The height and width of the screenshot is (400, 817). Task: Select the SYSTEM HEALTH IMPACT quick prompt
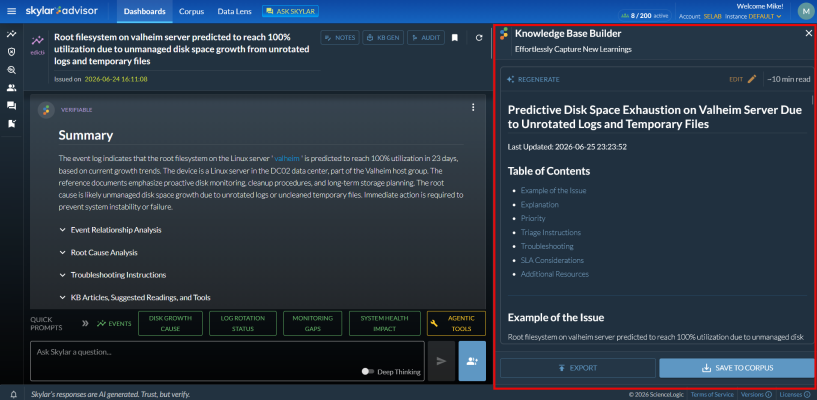385,323
